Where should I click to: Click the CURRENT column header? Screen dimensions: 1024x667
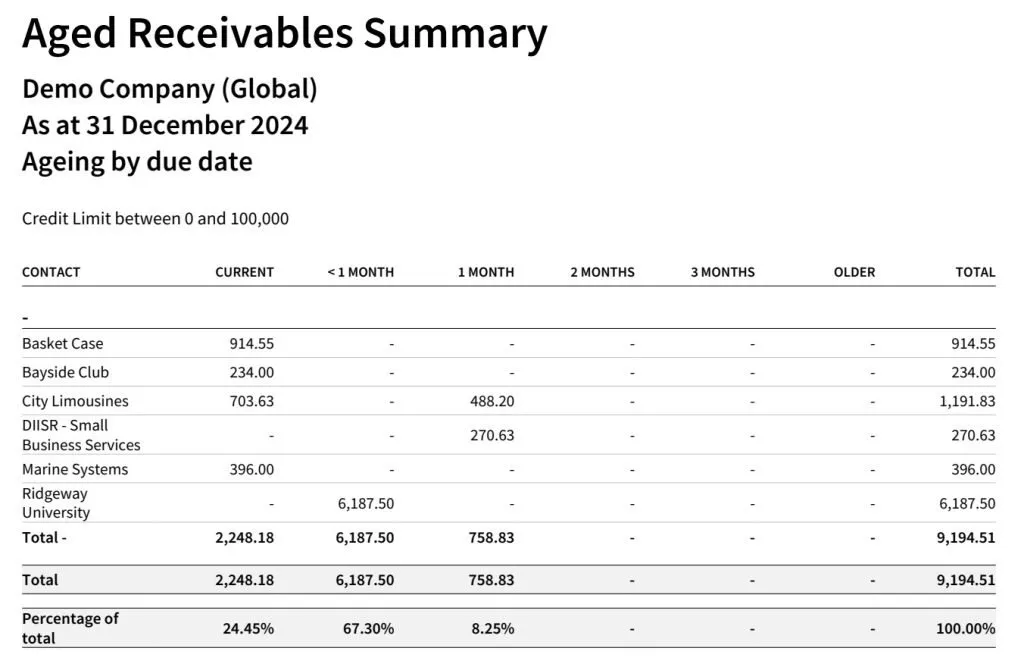coord(244,272)
